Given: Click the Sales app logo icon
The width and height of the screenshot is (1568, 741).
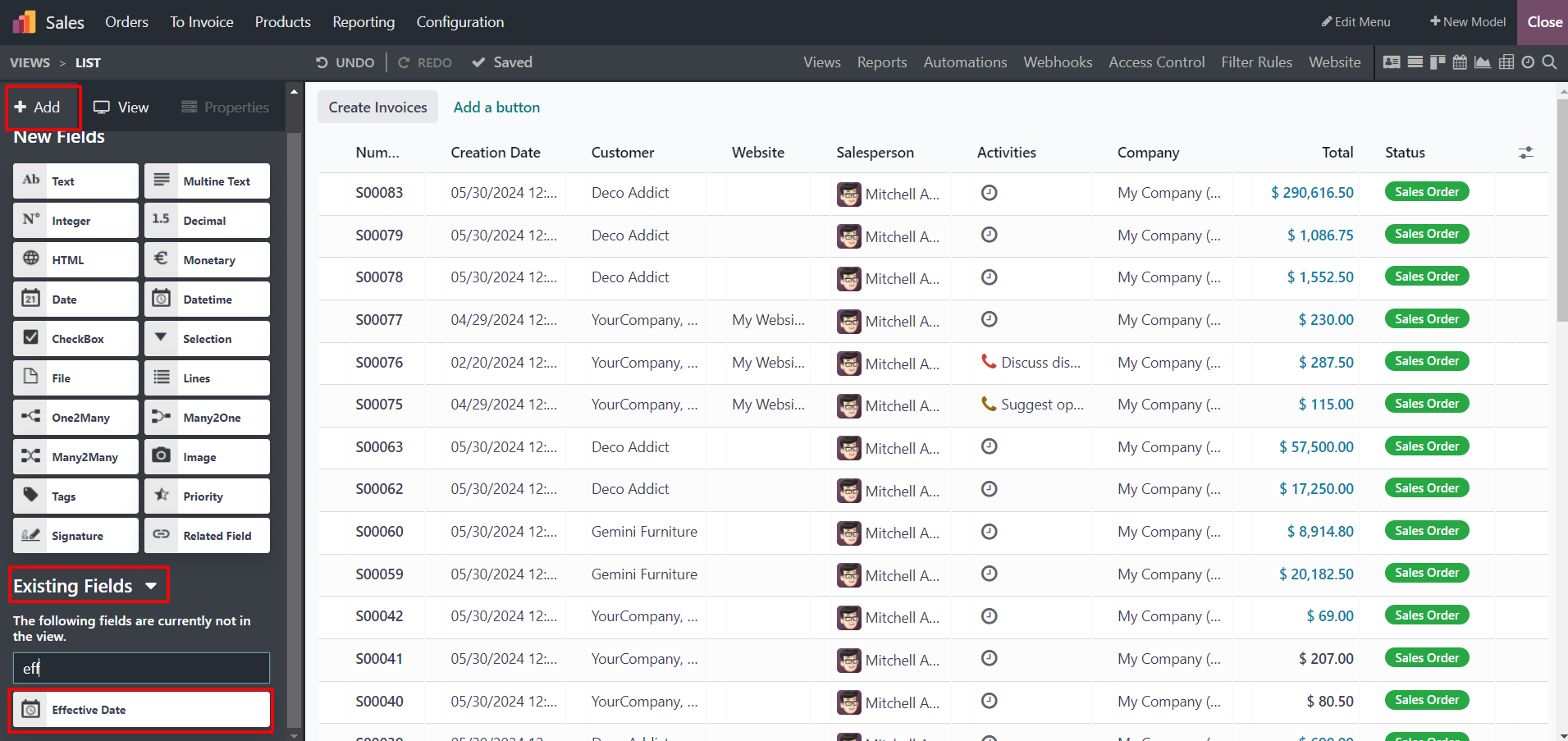Looking at the screenshot, I should (x=24, y=22).
